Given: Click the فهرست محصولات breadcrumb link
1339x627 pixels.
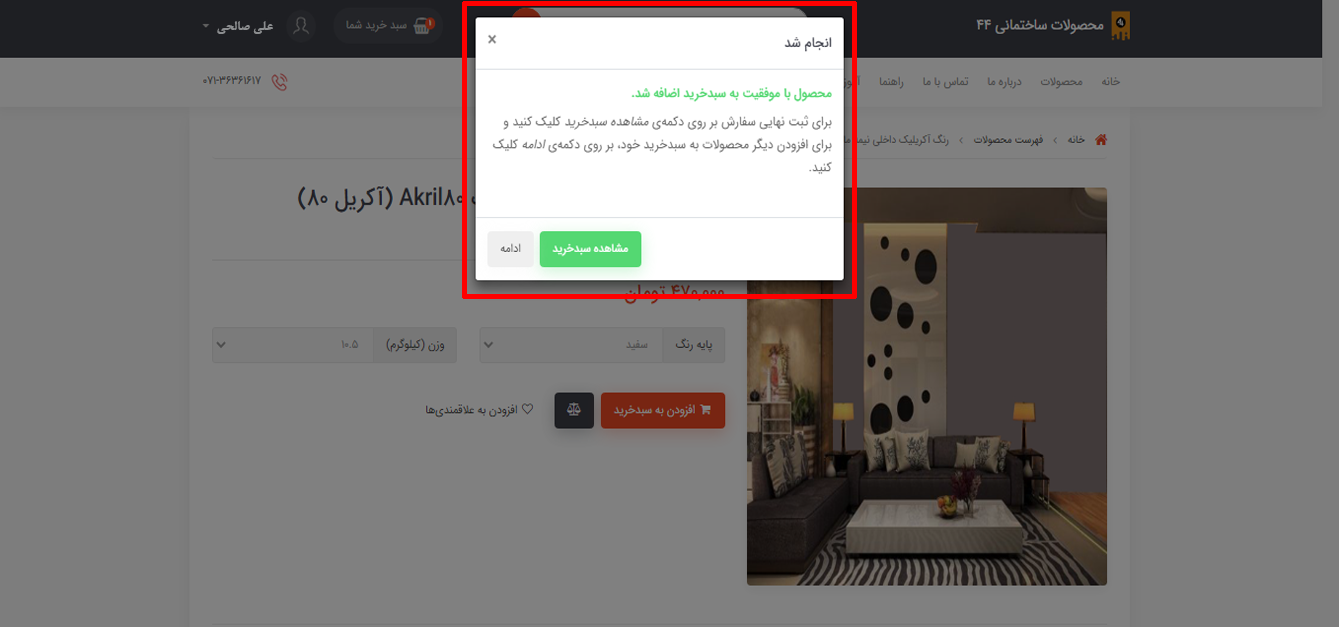Looking at the screenshot, I should [x=1008, y=140].
